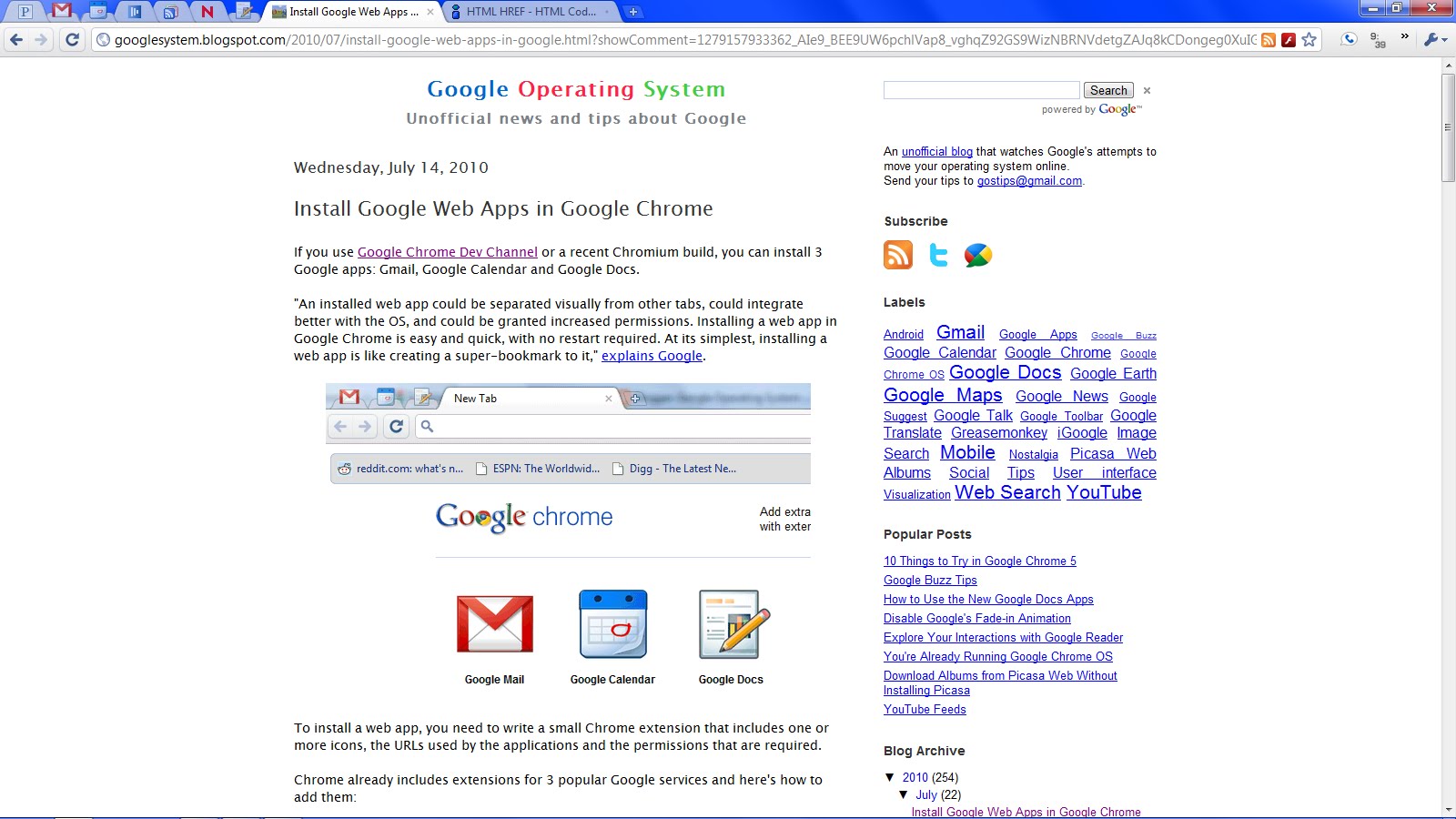Screen dimensions: 1456x819
Task: Switch to the HTML HREF tab
Action: [x=531, y=12]
